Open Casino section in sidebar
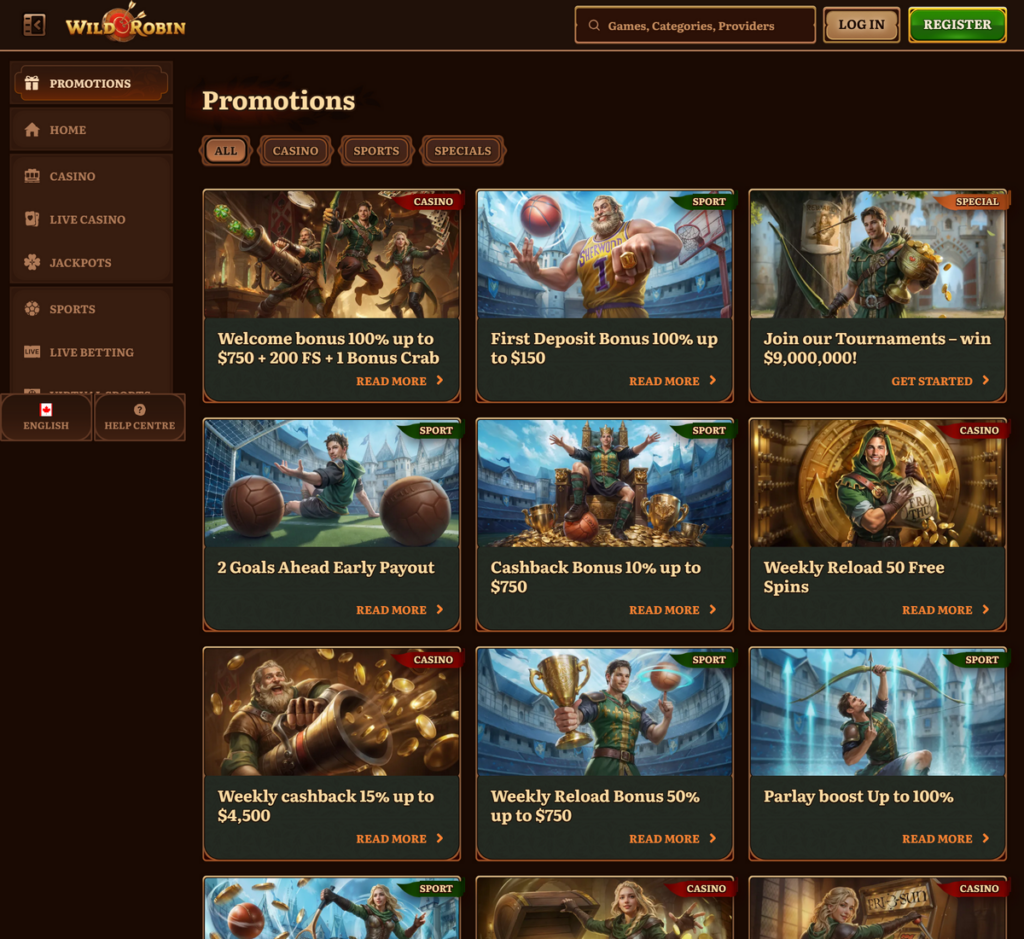The image size is (1024, 939). [x=91, y=176]
